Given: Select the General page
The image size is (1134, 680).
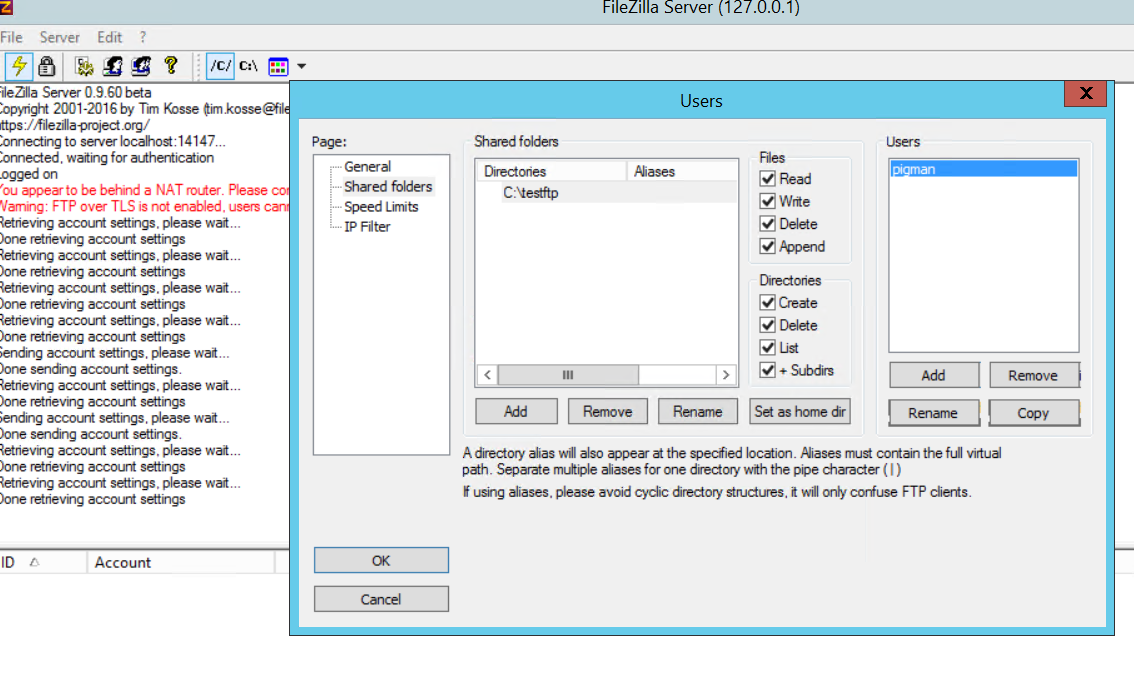Looking at the screenshot, I should [367, 166].
